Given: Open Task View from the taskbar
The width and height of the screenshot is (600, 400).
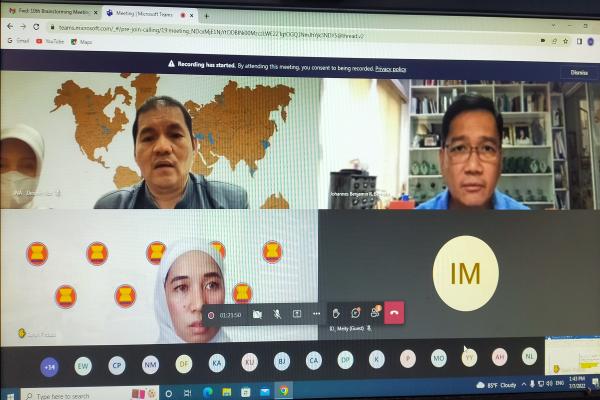Looking at the screenshot, I should [187, 393].
